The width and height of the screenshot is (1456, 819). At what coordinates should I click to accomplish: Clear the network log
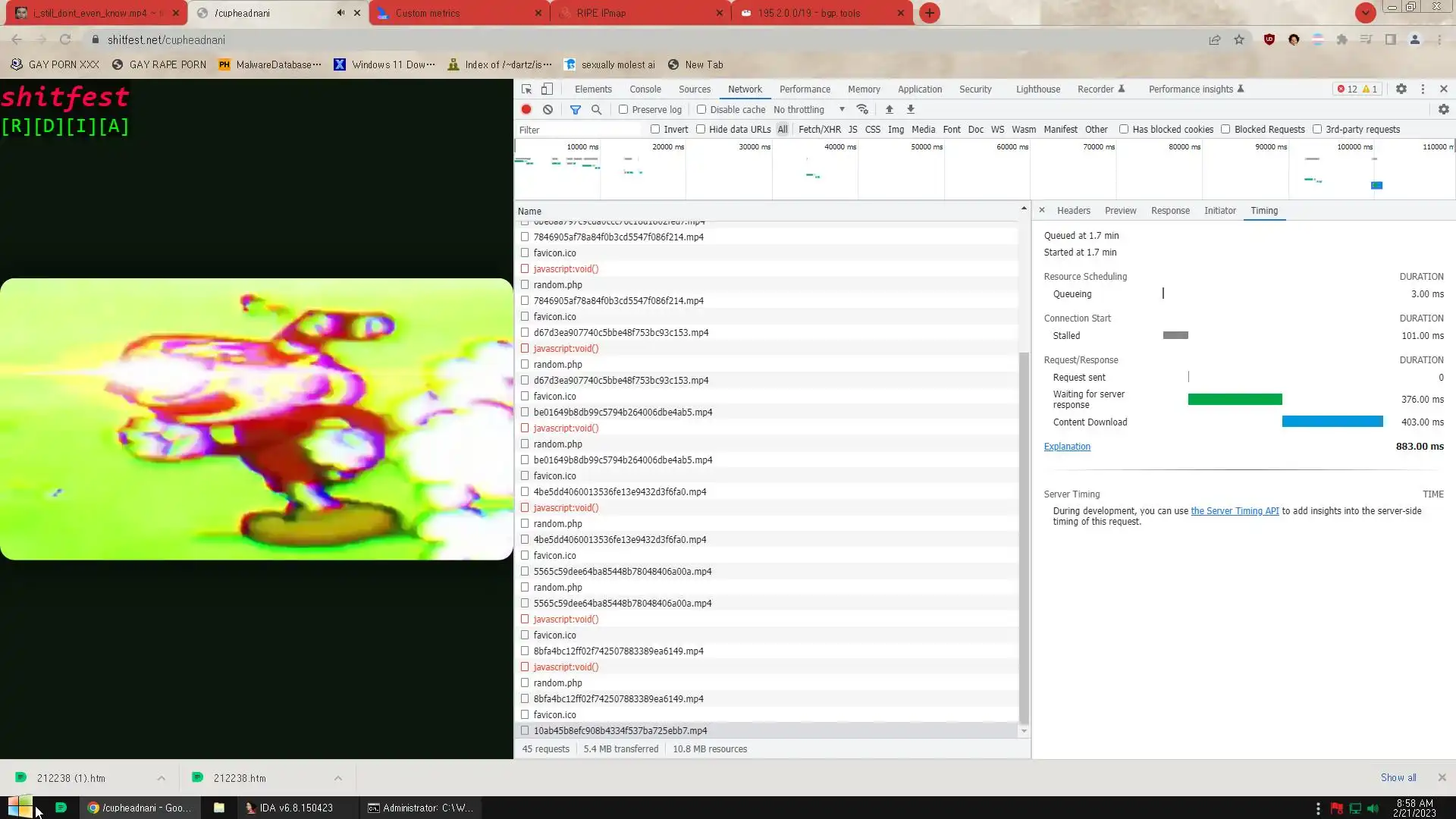tap(548, 109)
